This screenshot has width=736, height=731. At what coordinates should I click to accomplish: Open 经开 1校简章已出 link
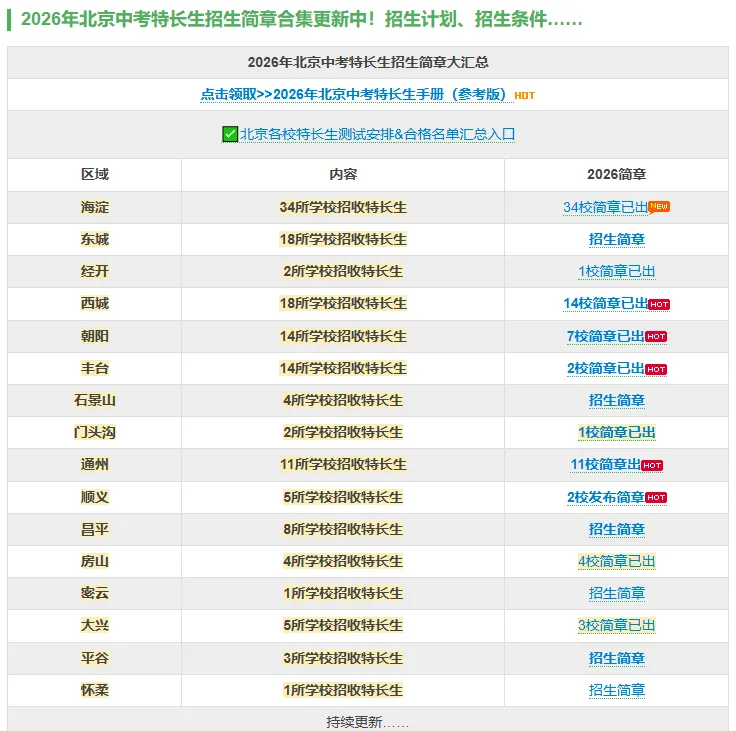(x=616, y=271)
